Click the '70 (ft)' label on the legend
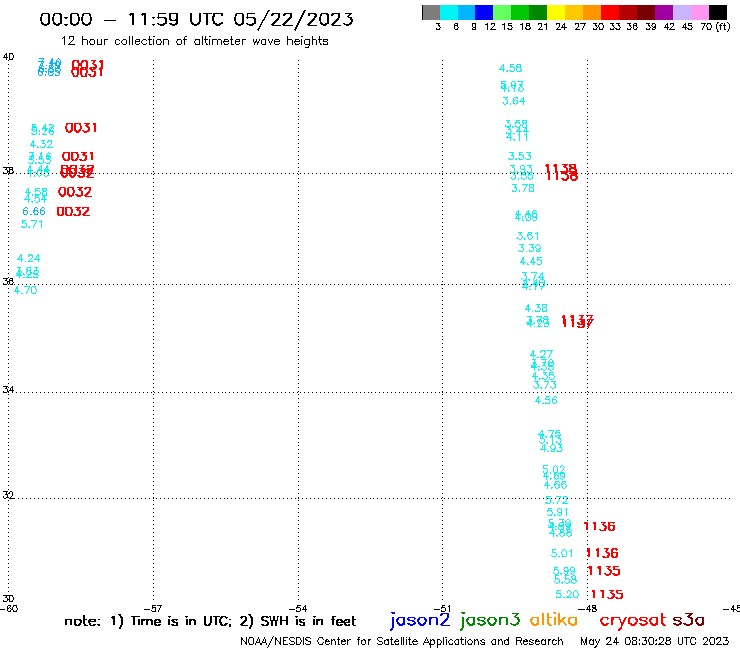This screenshot has width=740, height=650. pyautogui.click(x=715, y=26)
